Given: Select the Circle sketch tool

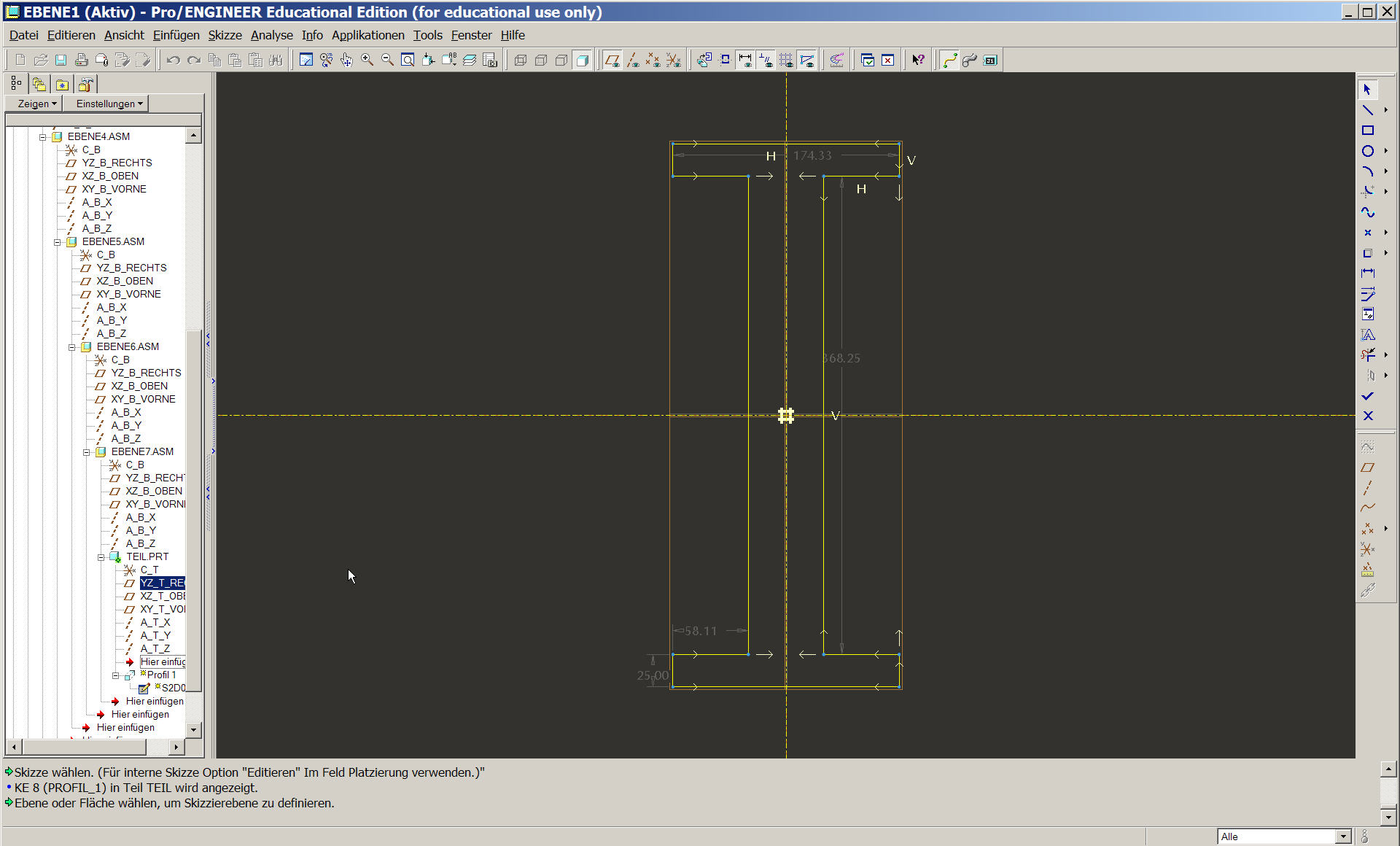Looking at the screenshot, I should (x=1368, y=151).
